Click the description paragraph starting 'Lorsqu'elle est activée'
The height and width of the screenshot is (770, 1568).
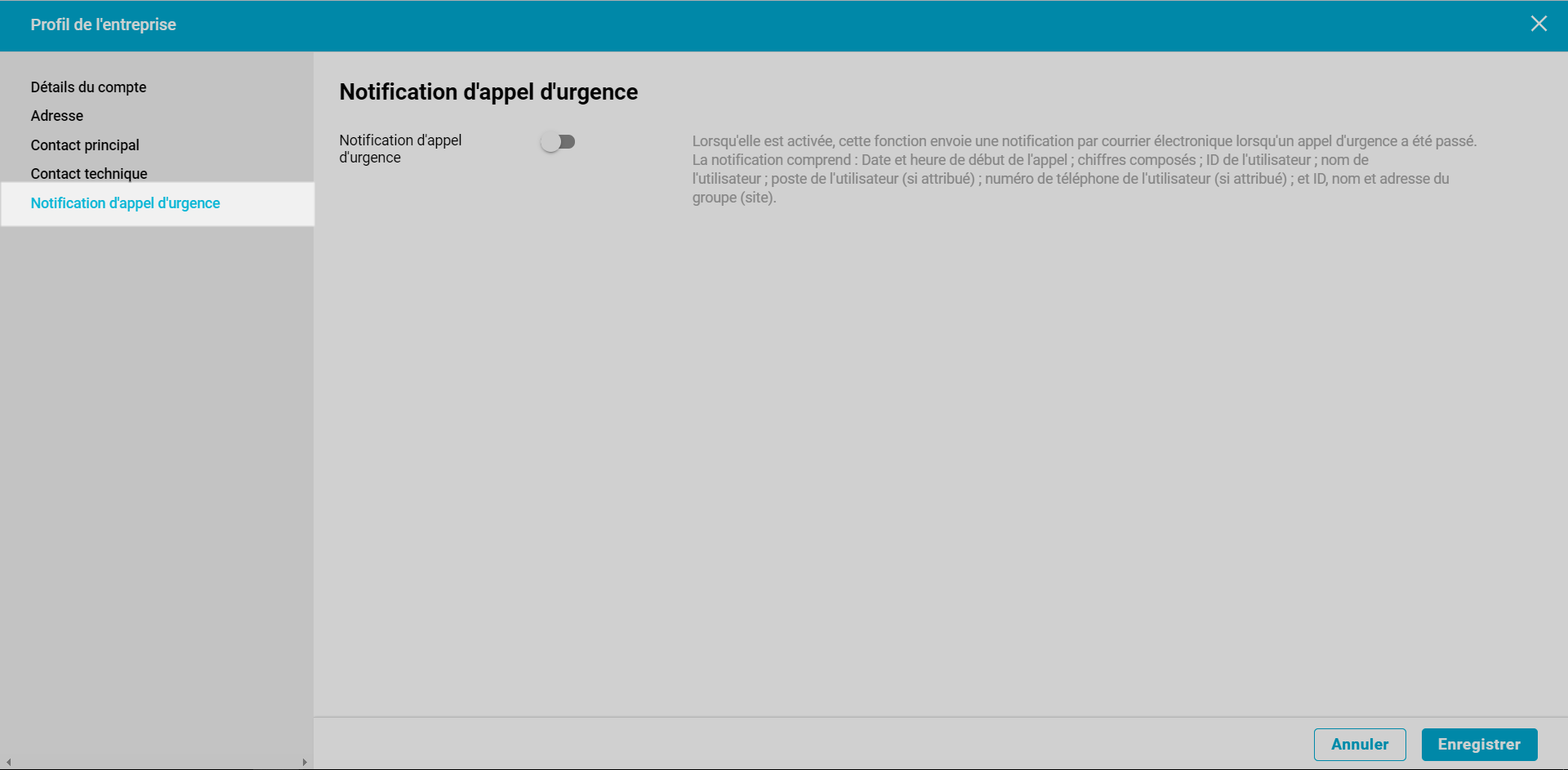coord(1085,169)
